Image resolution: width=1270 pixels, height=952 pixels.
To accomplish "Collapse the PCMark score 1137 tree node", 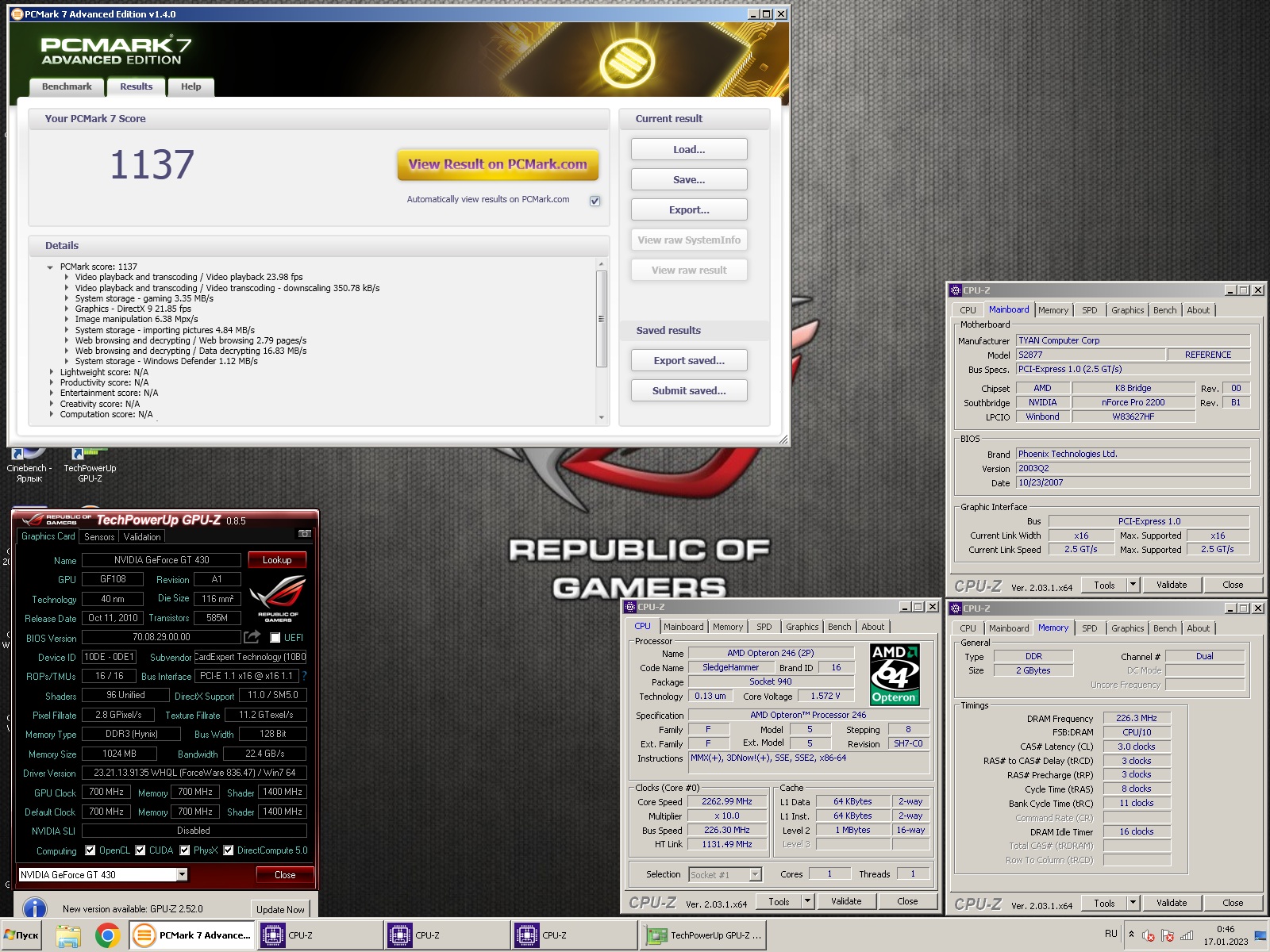I will coord(51,267).
